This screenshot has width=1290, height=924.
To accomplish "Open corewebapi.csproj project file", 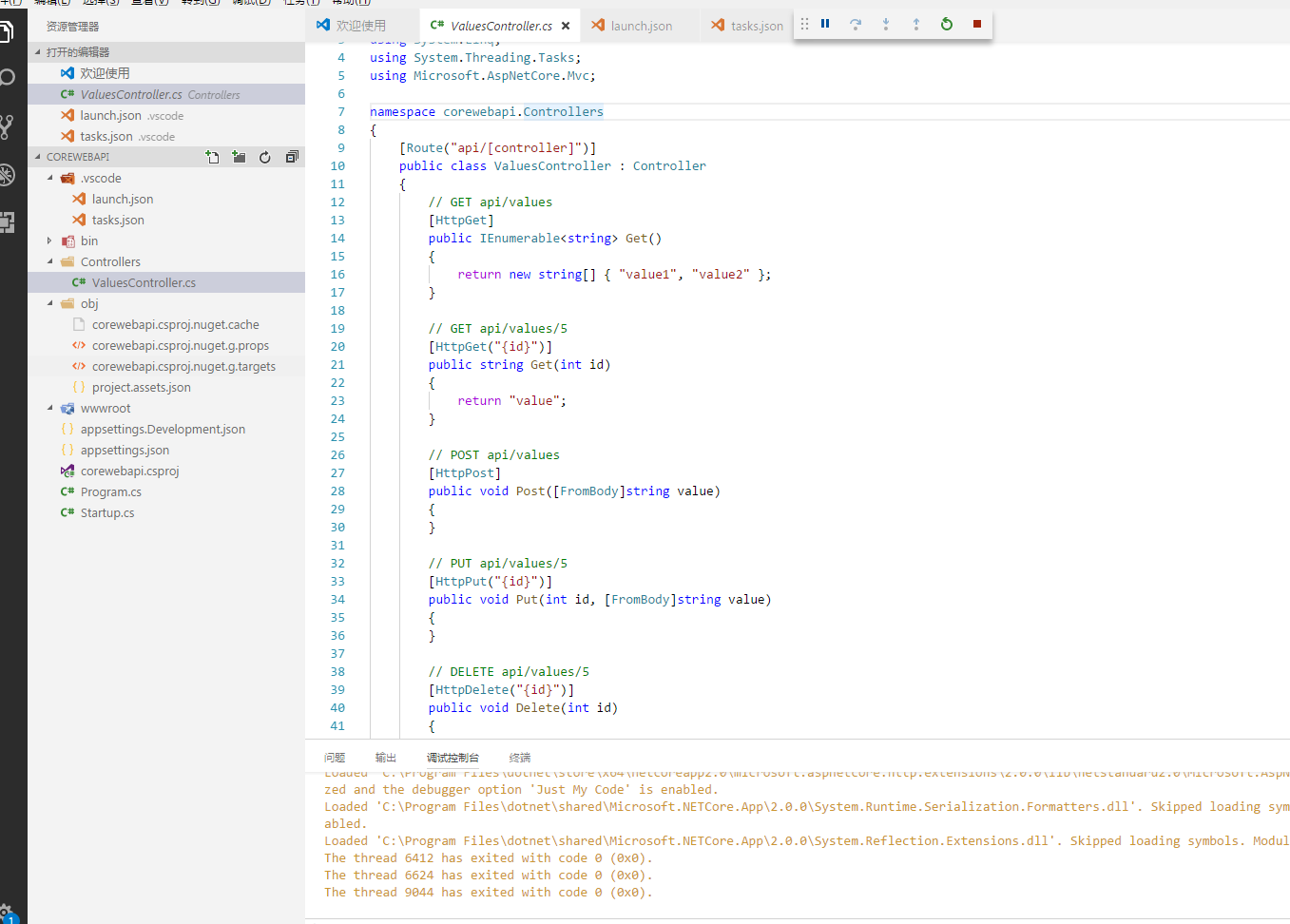I will click(166, 471).
